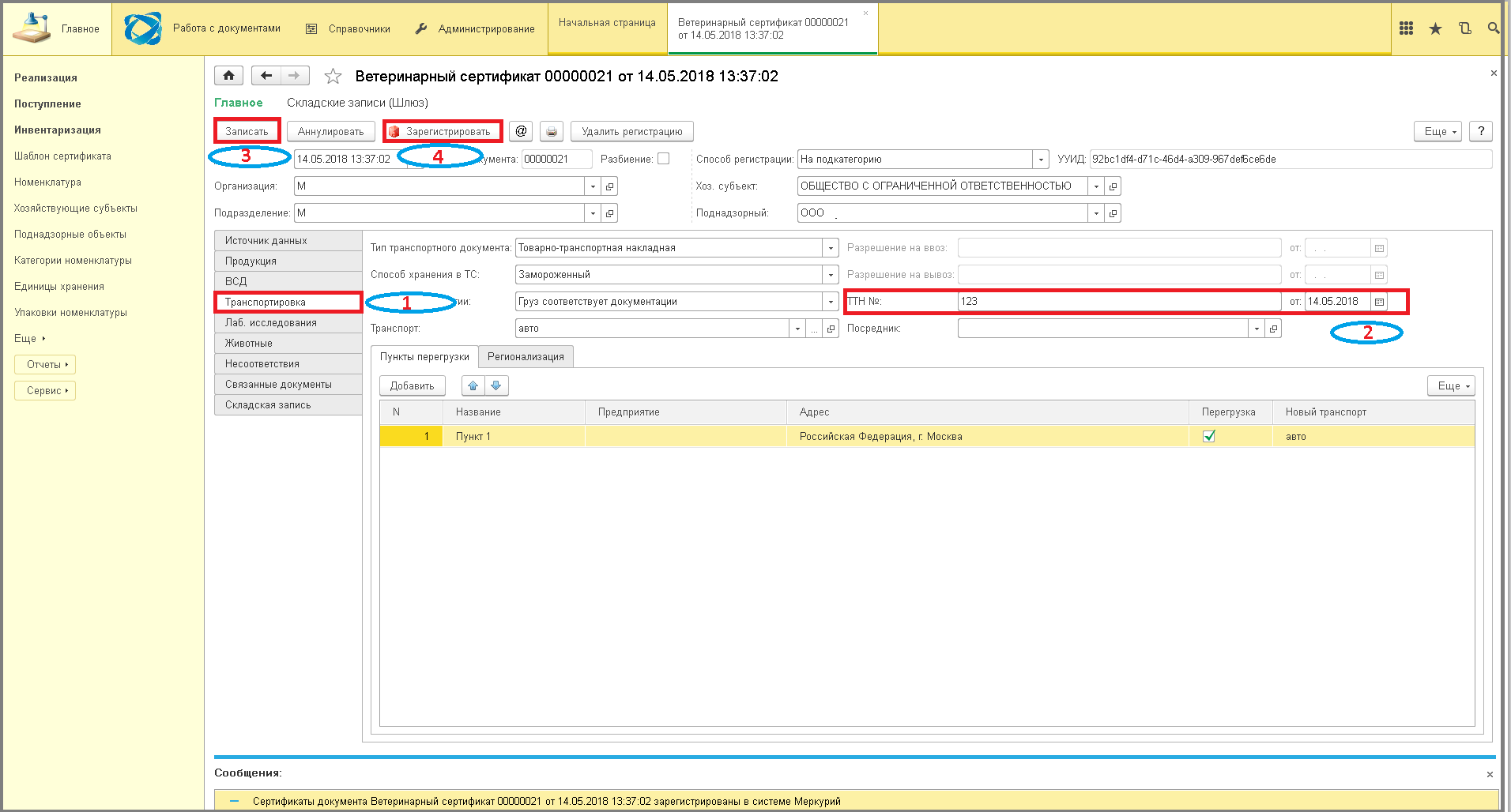Go back with left arrow button
Screen dimensions: 1511x812
266,76
